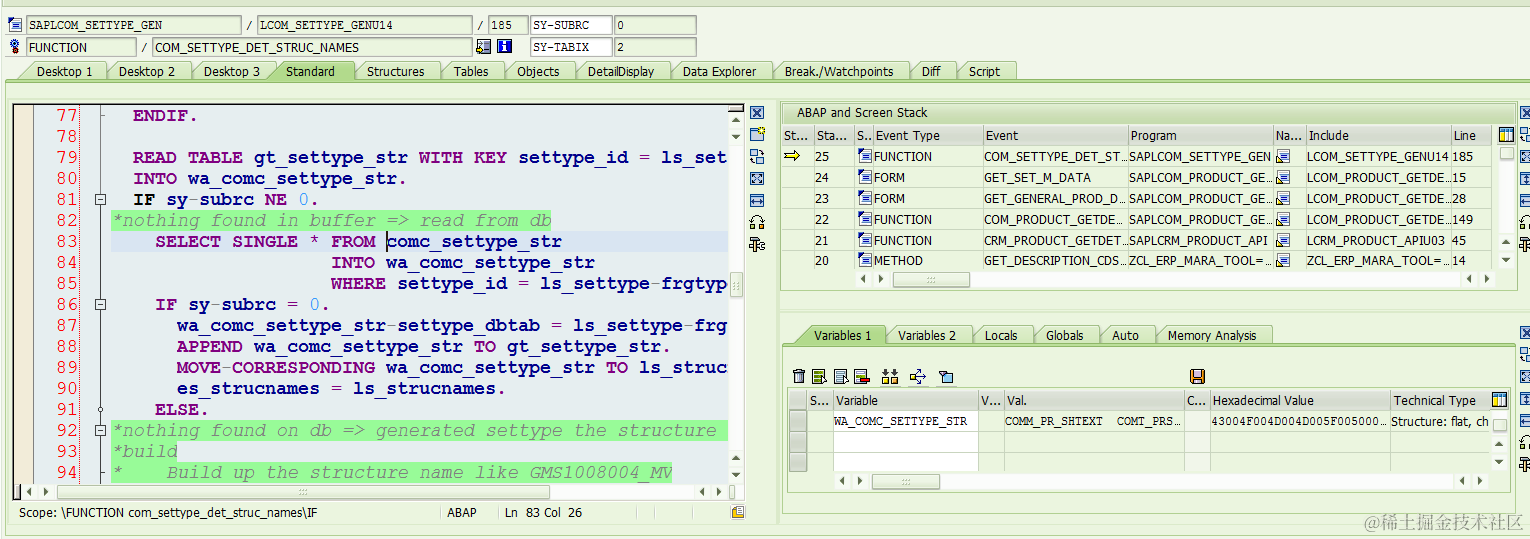Switch to the Structures tab
The width and height of the screenshot is (1530, 539).
tap(395, 71)
